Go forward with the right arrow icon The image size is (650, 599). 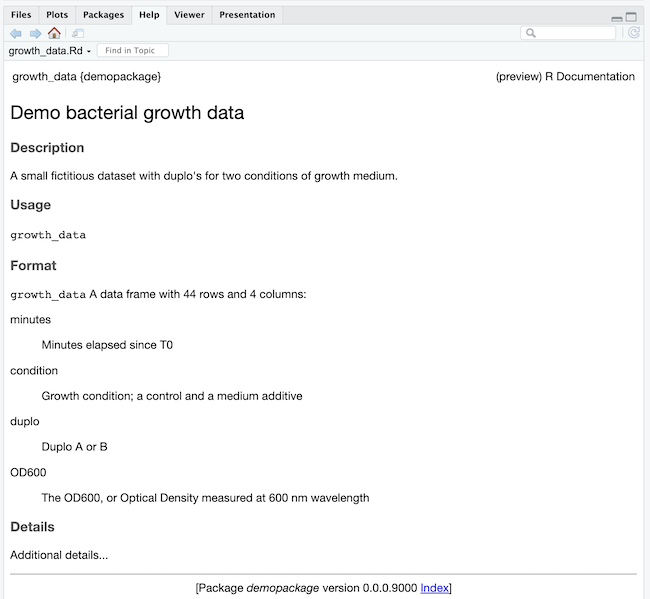[35, 33]
